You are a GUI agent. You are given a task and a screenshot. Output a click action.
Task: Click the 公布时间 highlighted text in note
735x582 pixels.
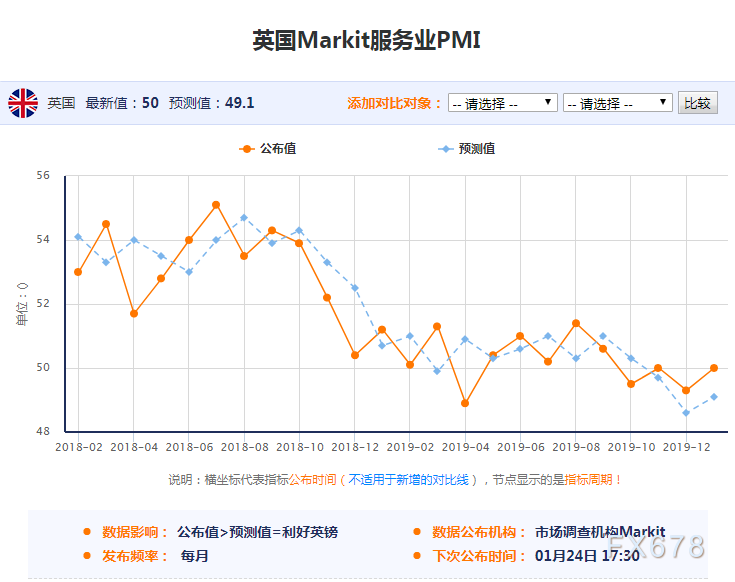(x=313, y=480)
